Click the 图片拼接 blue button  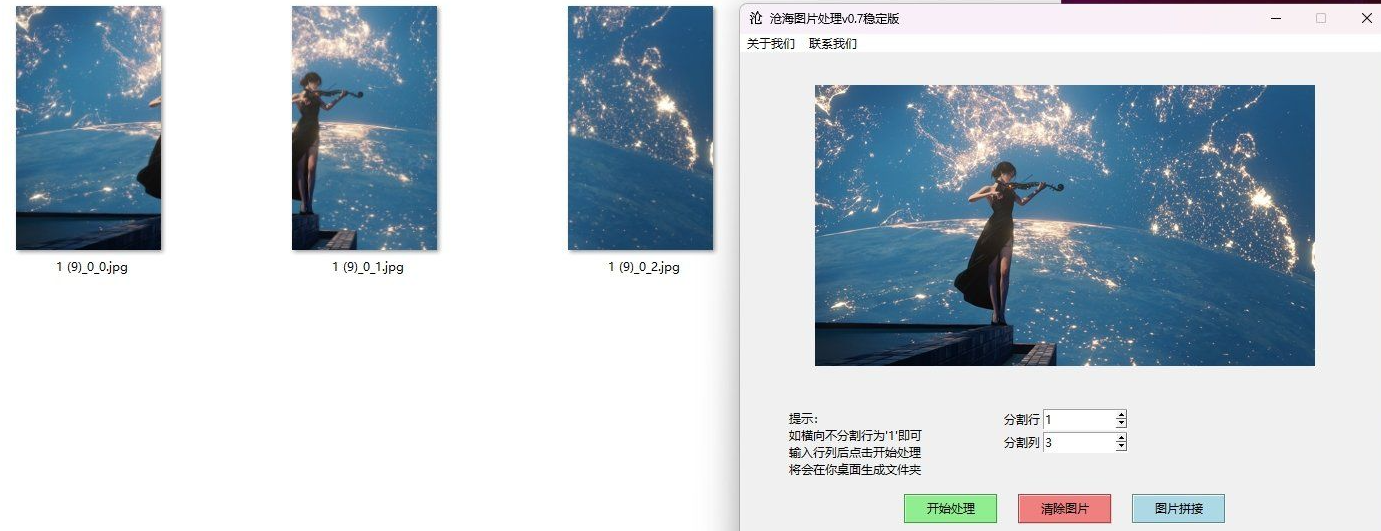tap(1178, 509)
